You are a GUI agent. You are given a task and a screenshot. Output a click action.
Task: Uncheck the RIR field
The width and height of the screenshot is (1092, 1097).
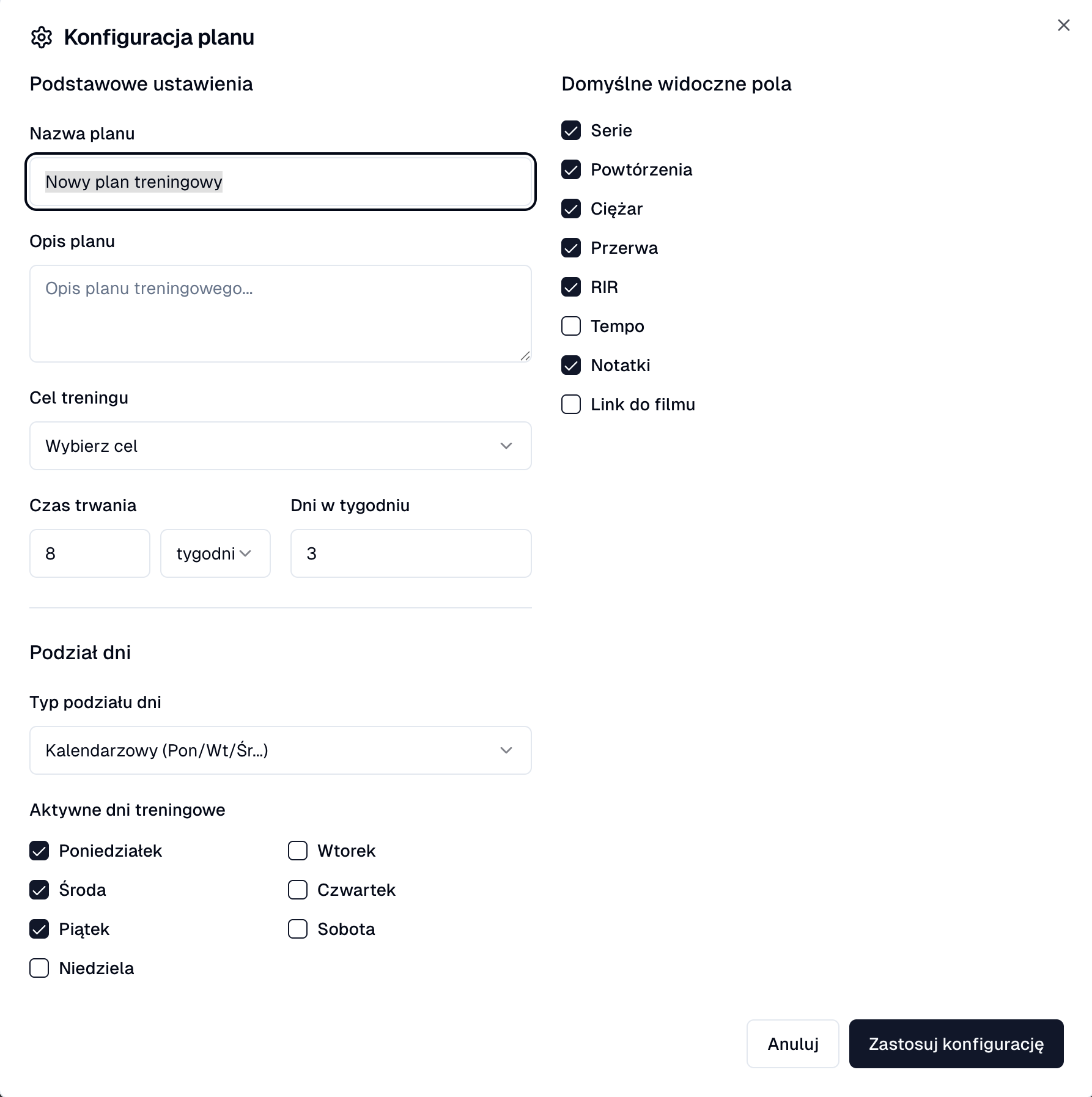coord(570,287)
